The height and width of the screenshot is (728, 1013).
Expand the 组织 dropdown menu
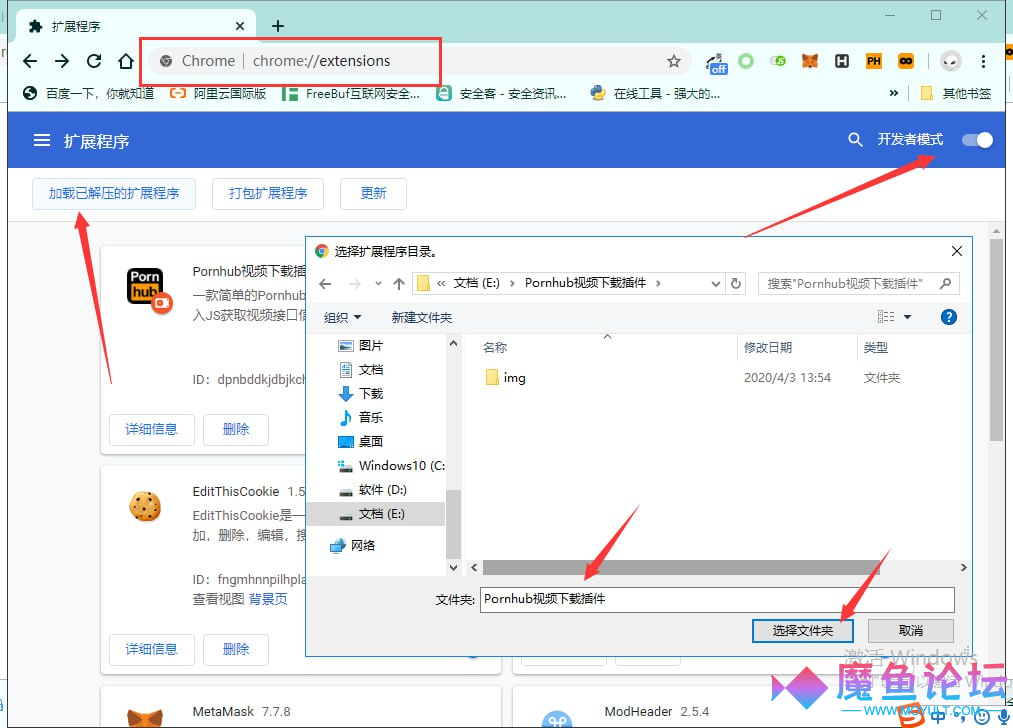coord(342,317)
